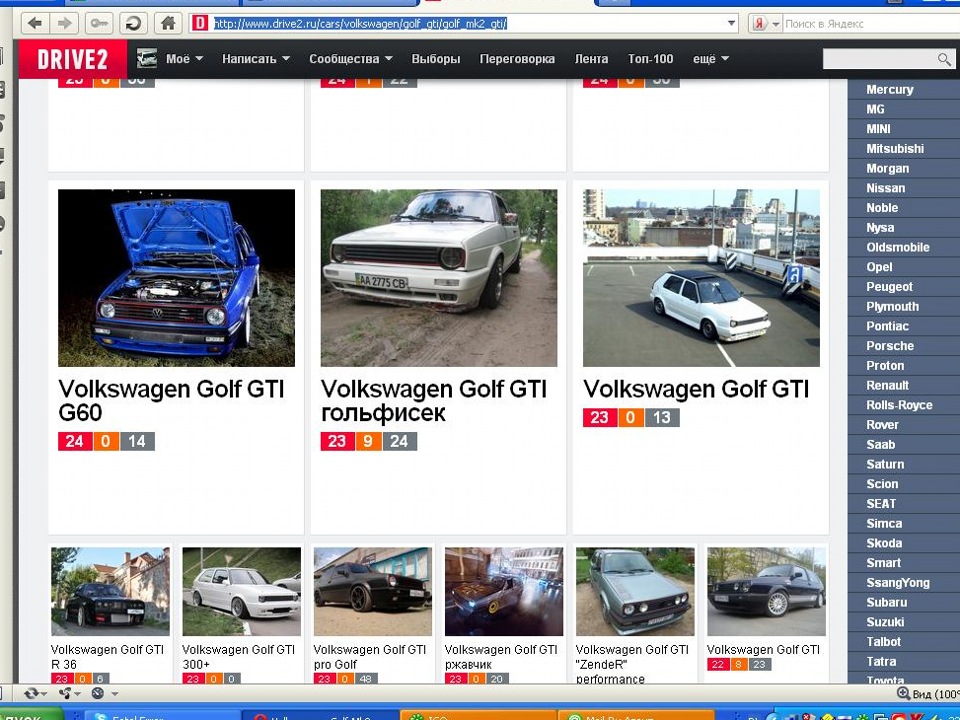The image size is (960, 720).
Task: Open the Golf GTI R 36 thumbnail
Action: [110, 591]
